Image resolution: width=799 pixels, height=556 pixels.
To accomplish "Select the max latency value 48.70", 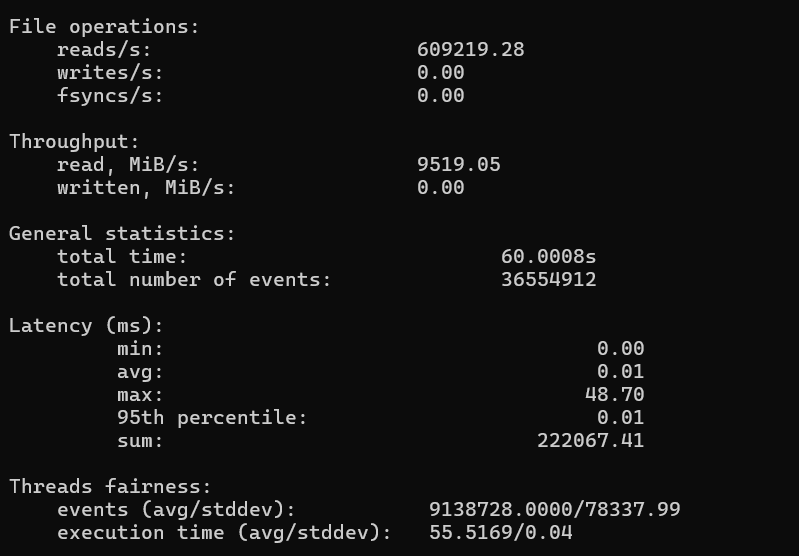I will click(x=615, y=394).
